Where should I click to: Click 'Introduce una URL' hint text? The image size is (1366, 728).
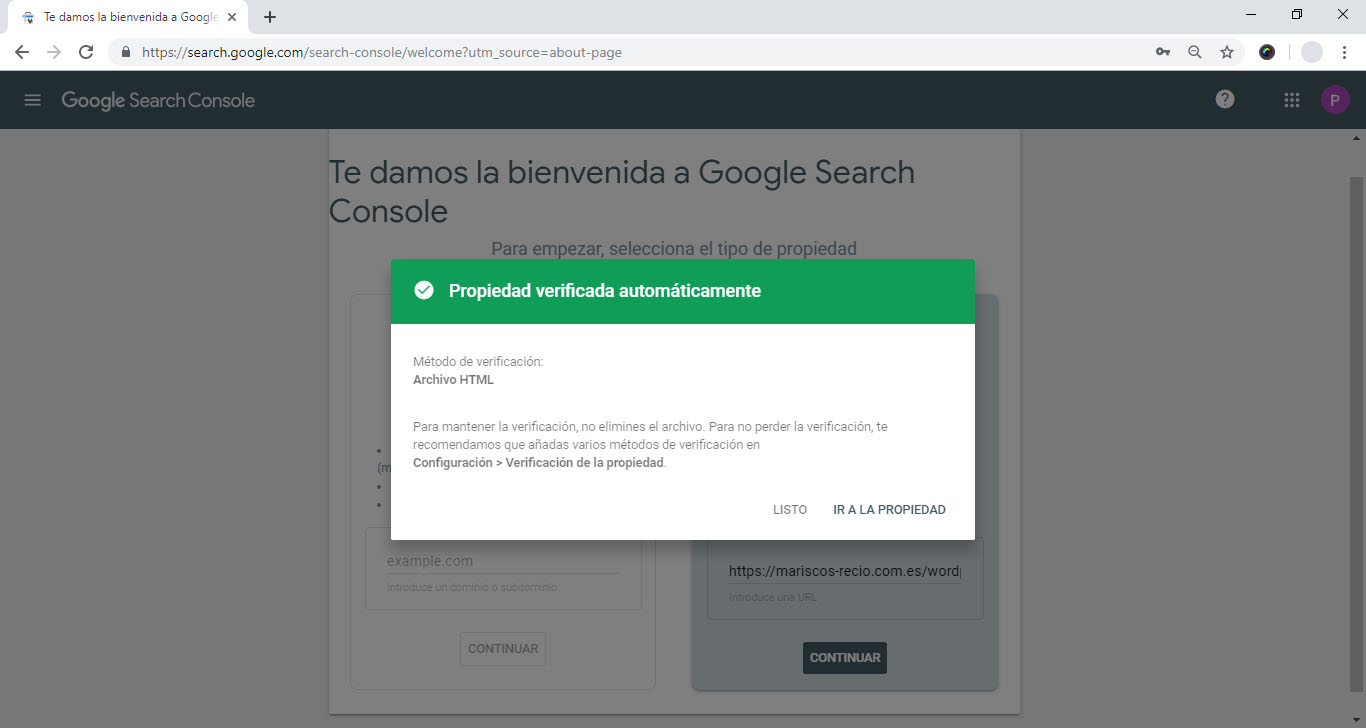(773, 597)
